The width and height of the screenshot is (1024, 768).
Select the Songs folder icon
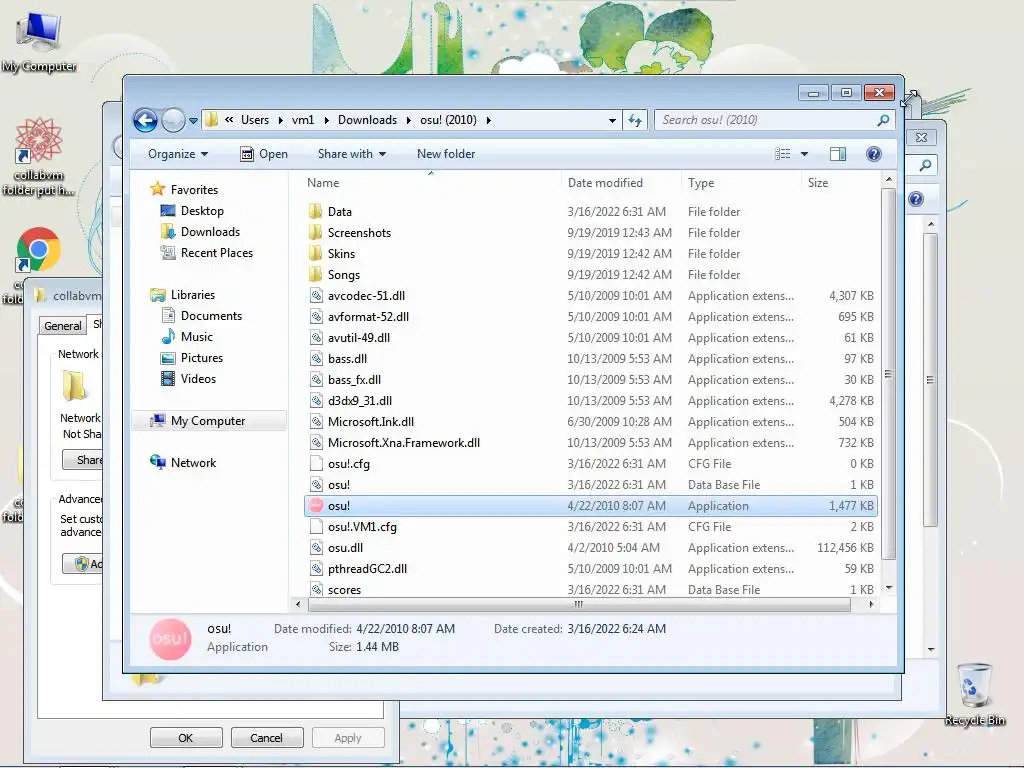(315, 274)
